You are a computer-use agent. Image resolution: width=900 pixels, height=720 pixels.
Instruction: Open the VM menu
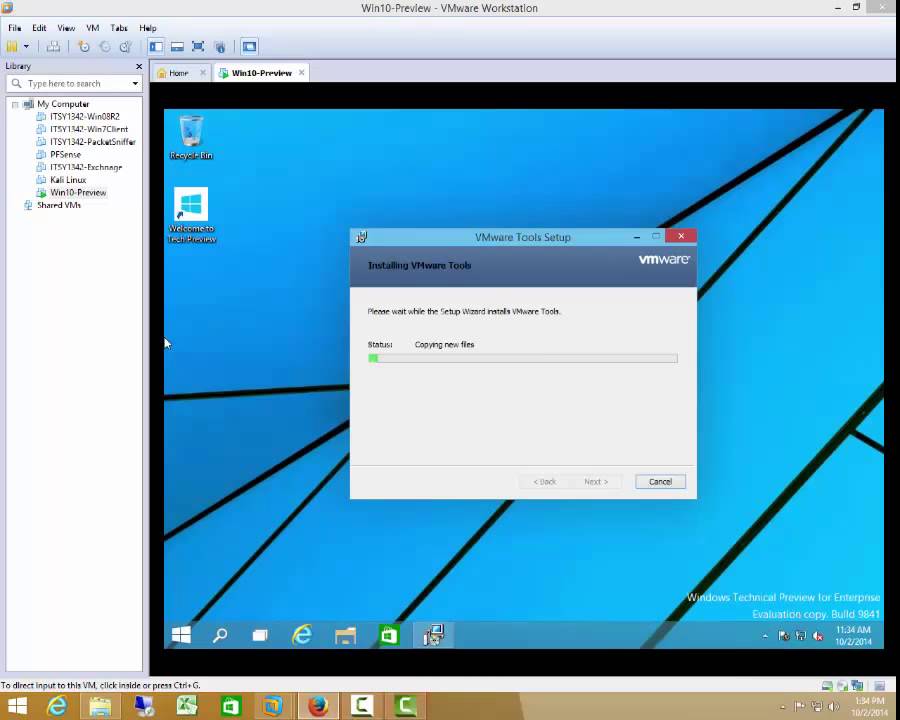[92, 28]
